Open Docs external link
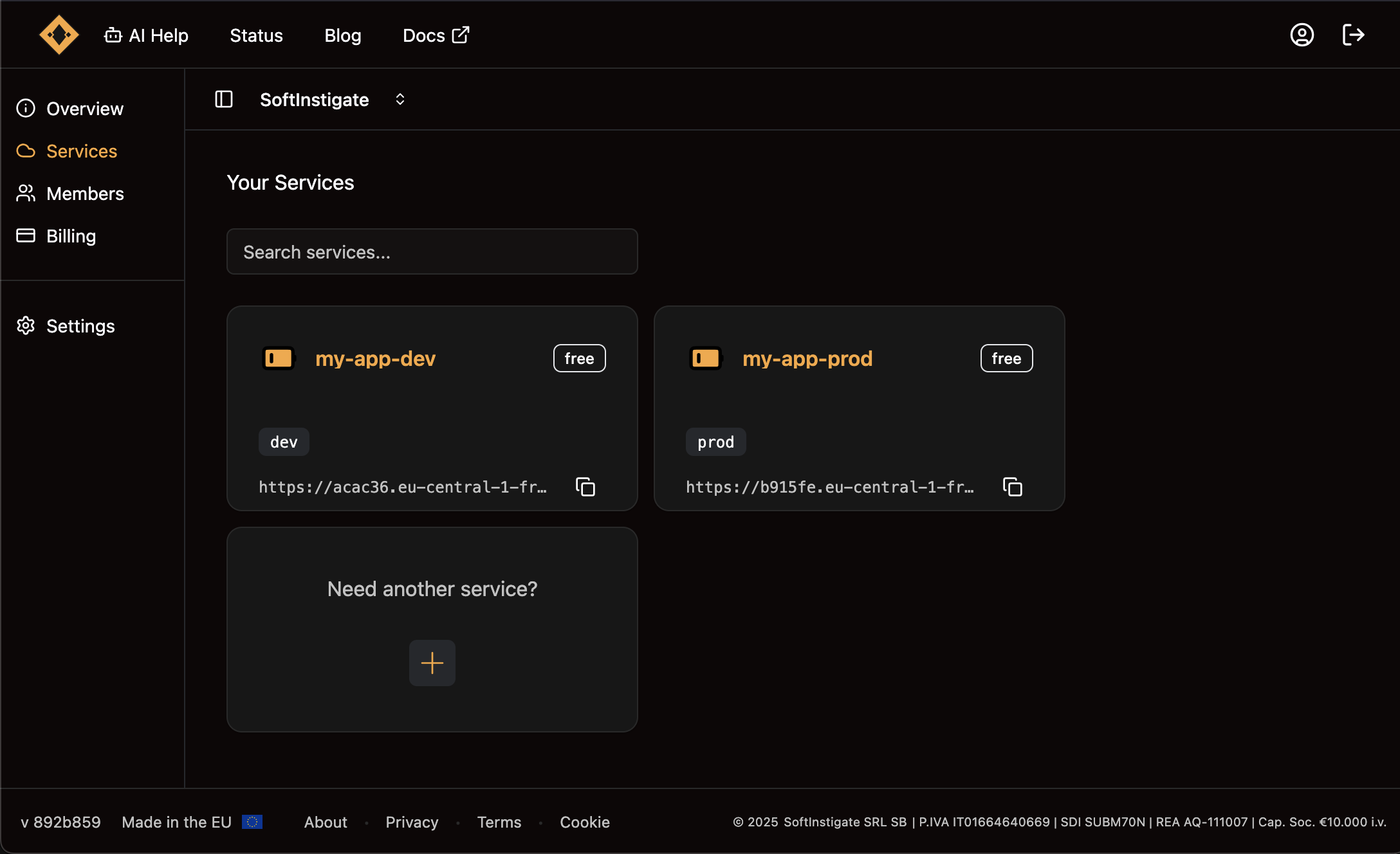Screen dimensions: 1400x854 point(436,35)
